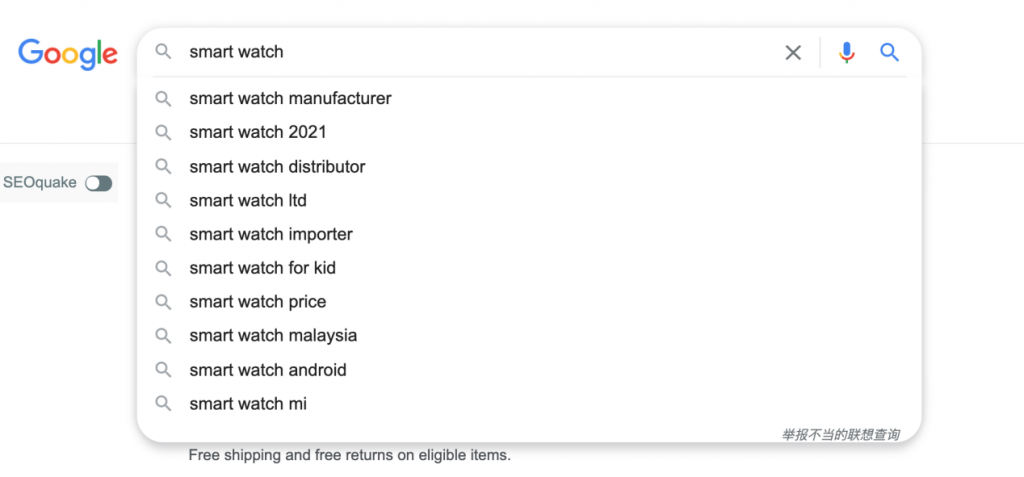Click magnifier icon inside search field
This screenshot has height=477, width=1024.
coord(163,52)
